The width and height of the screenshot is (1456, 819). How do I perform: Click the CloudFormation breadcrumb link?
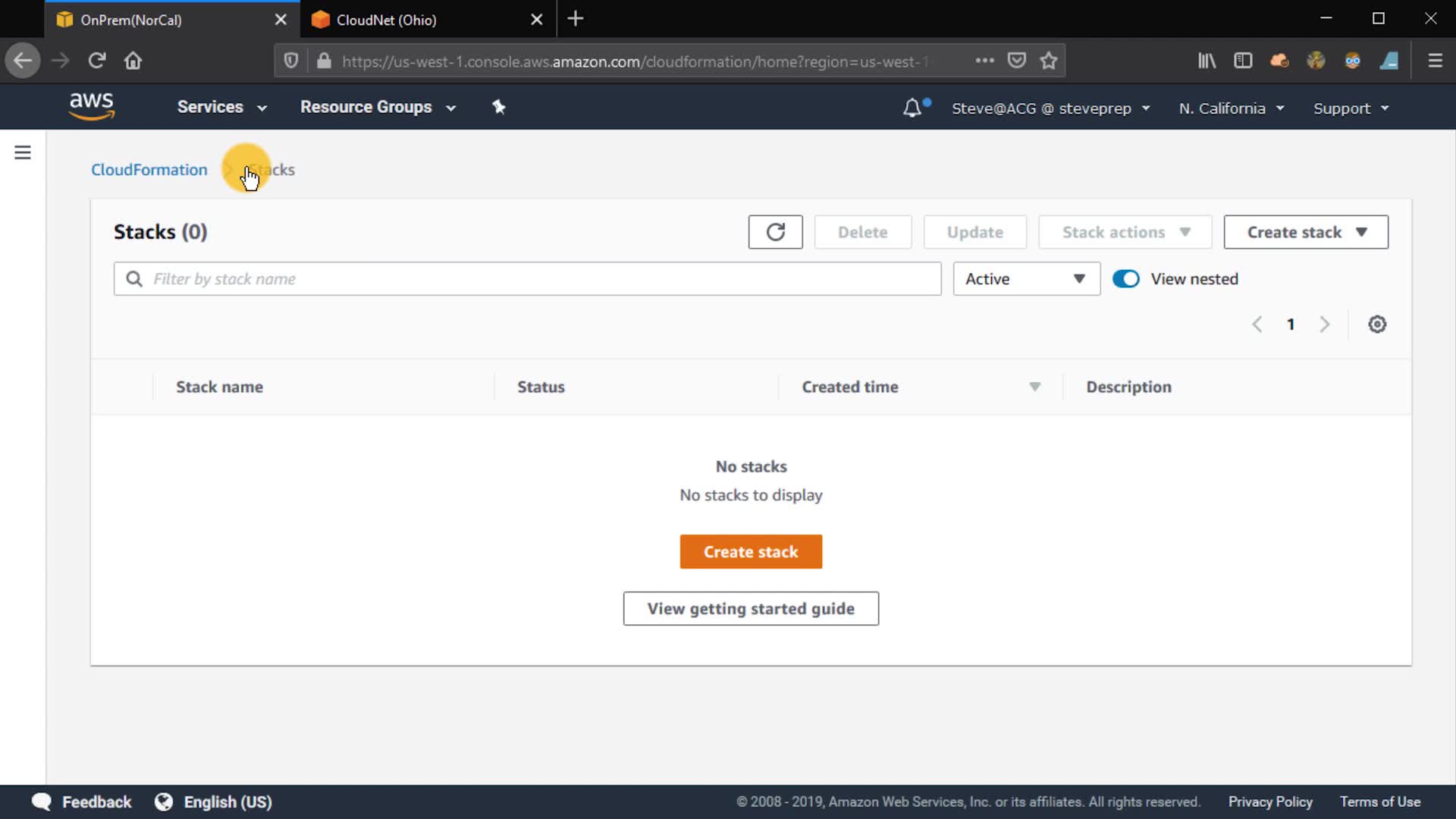point(149,170)
